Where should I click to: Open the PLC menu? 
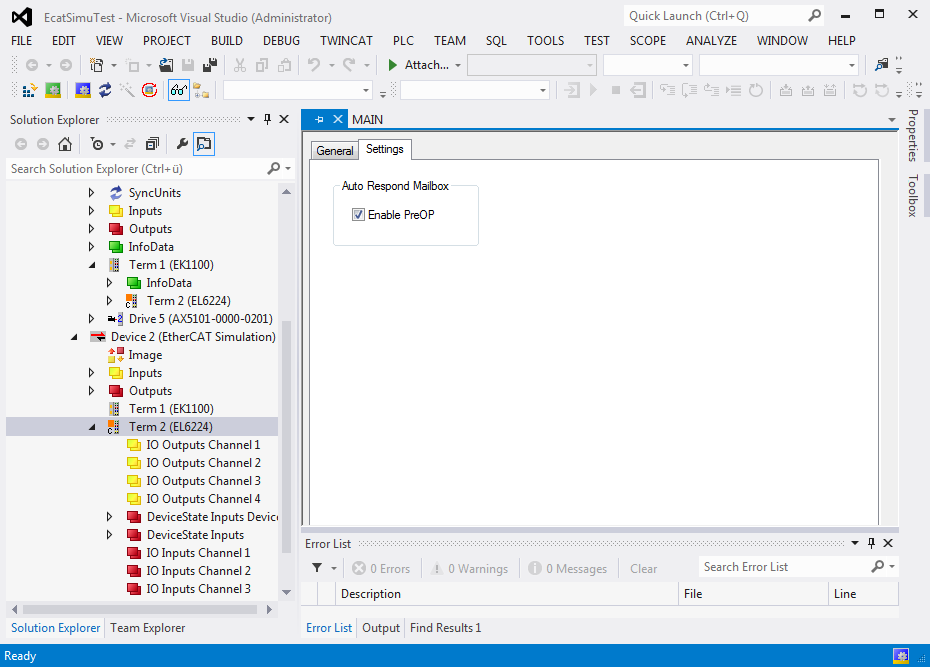click(403, 40)
